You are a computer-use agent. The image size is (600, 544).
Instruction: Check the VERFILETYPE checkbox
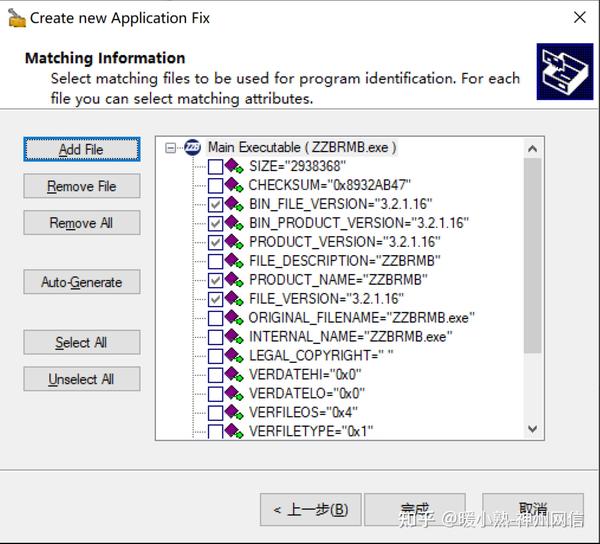click(215, 432)
